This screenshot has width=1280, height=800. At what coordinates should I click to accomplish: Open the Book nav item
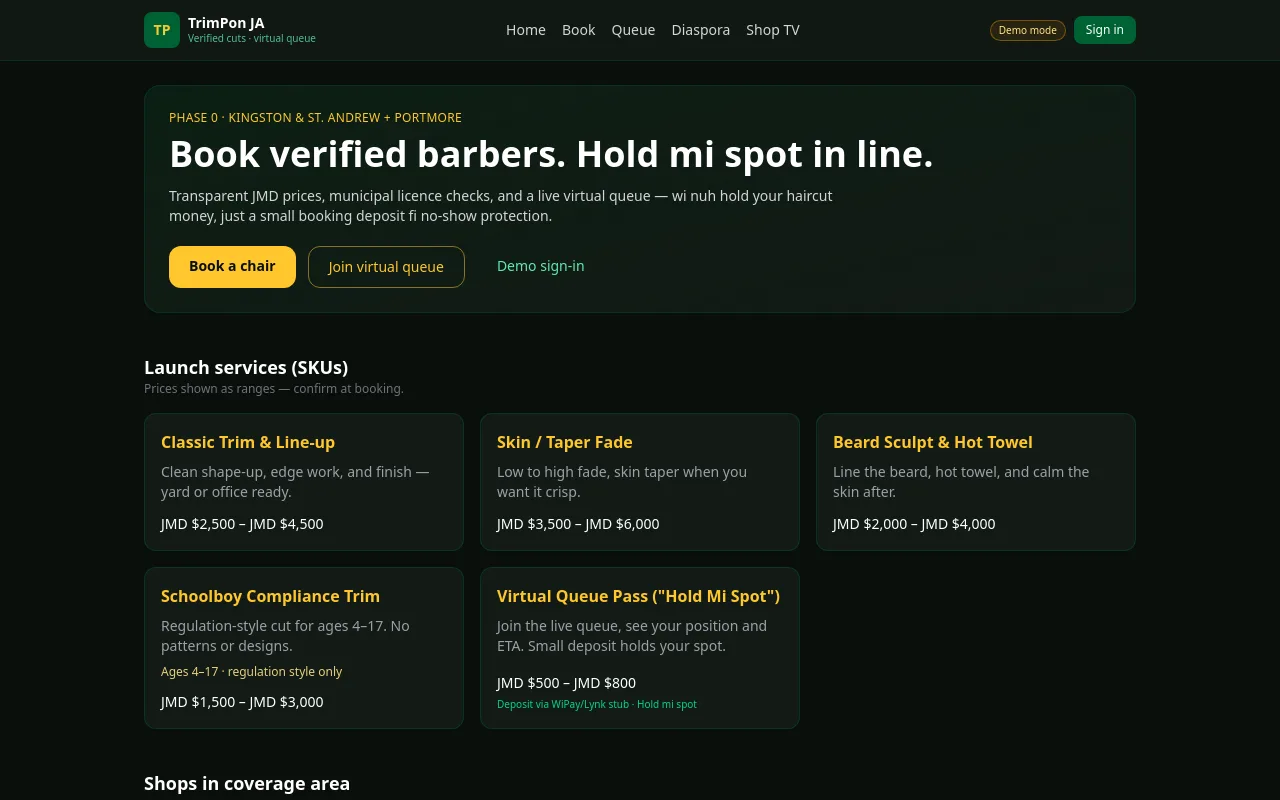point(579,30)
